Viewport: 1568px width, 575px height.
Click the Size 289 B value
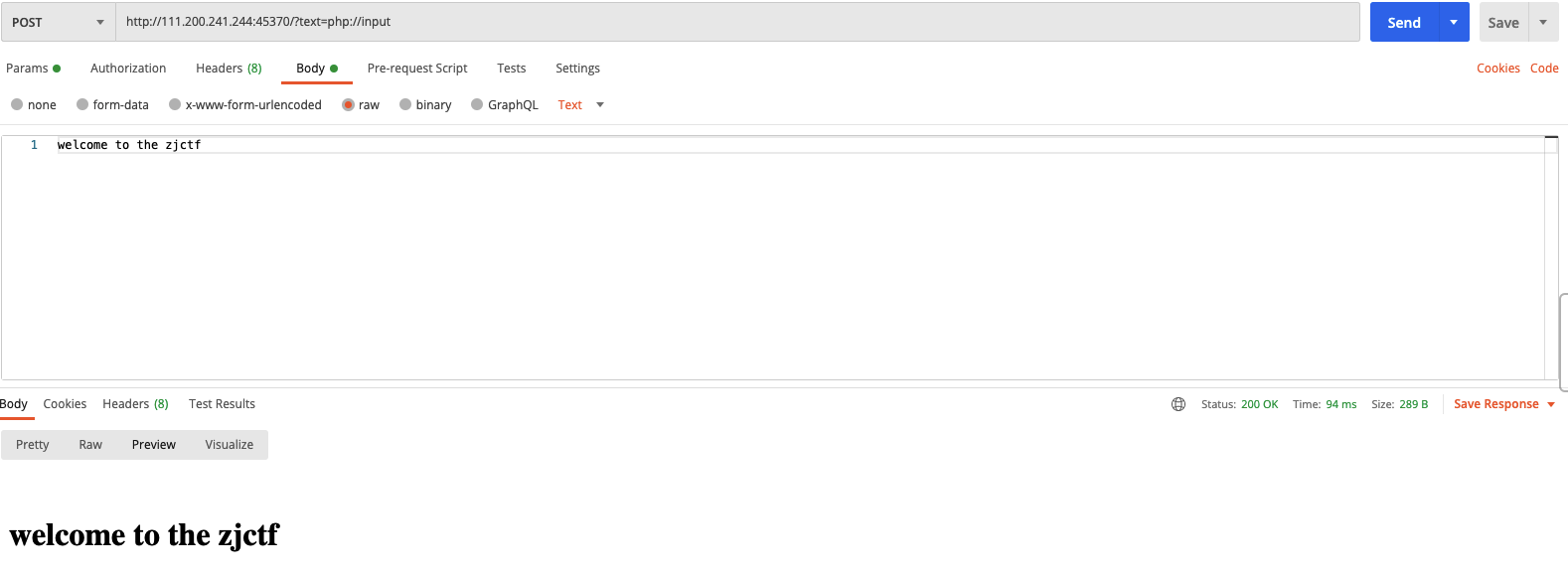tap(1413, 404)
